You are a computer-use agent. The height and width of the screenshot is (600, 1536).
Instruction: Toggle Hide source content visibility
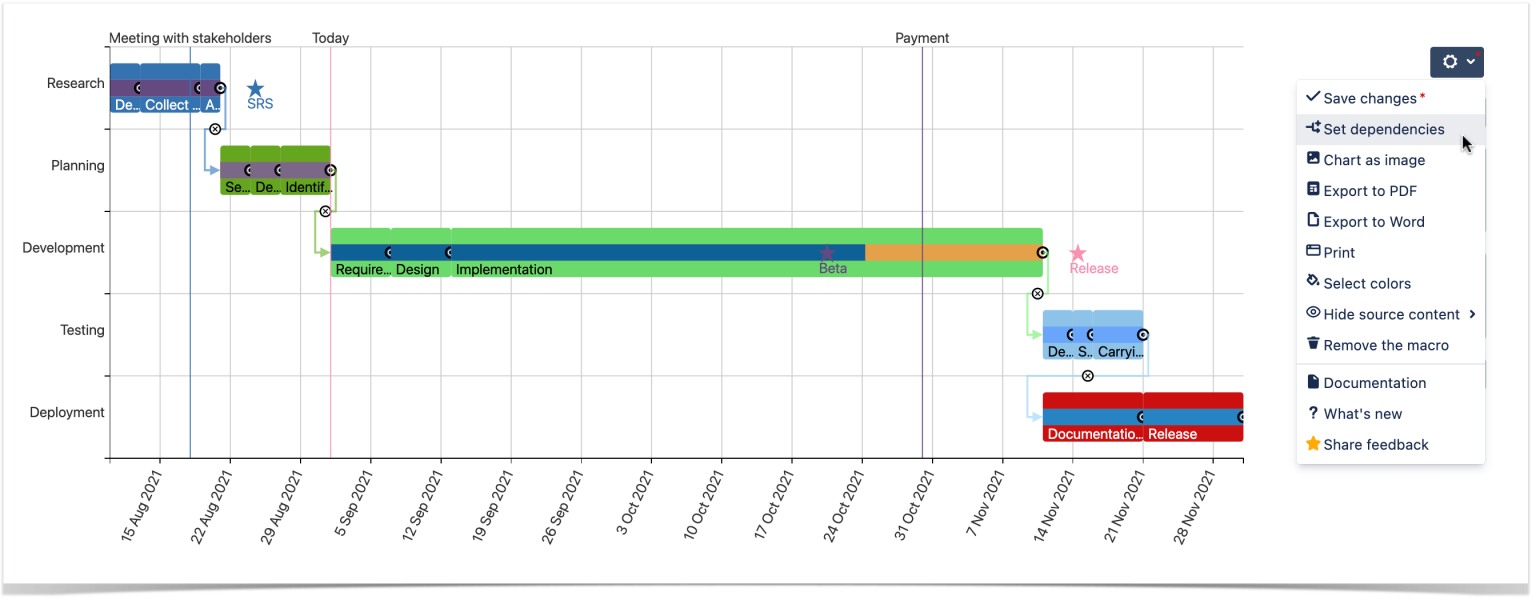[1312, 313]
